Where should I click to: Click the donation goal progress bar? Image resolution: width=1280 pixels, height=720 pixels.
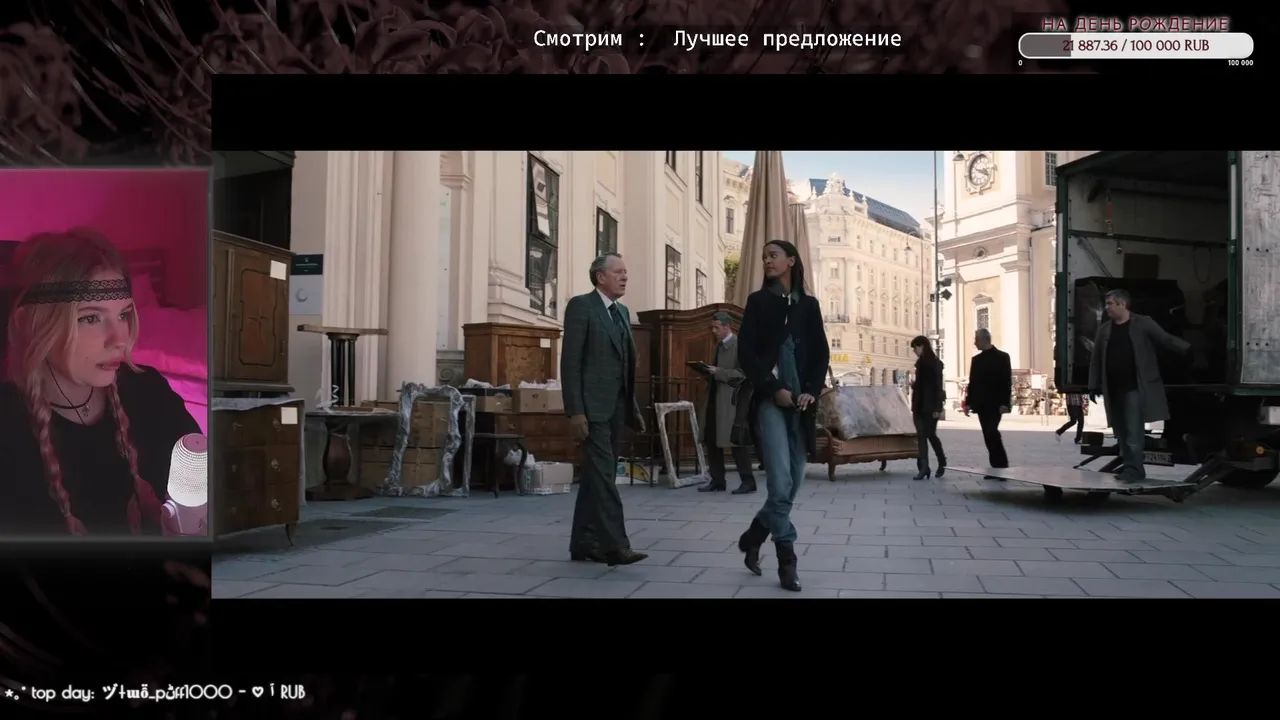tap(1135, 46)
